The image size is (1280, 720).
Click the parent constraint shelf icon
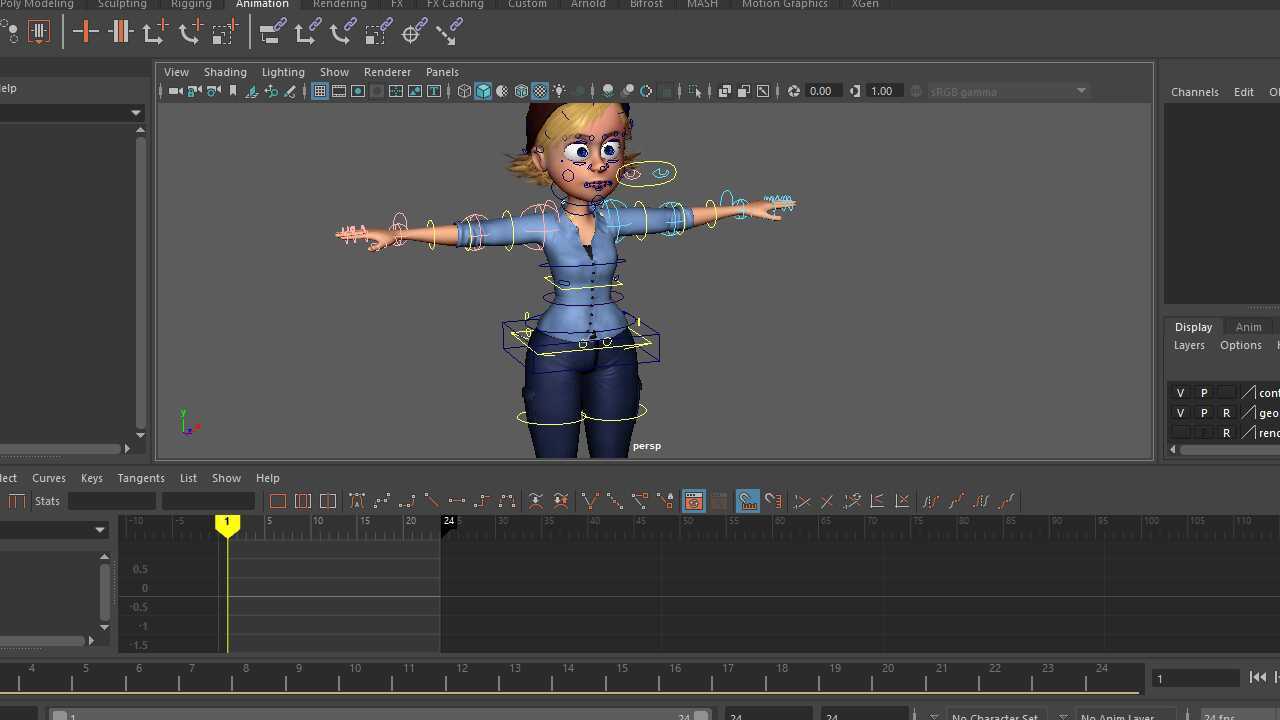click(x=271, y=33)
